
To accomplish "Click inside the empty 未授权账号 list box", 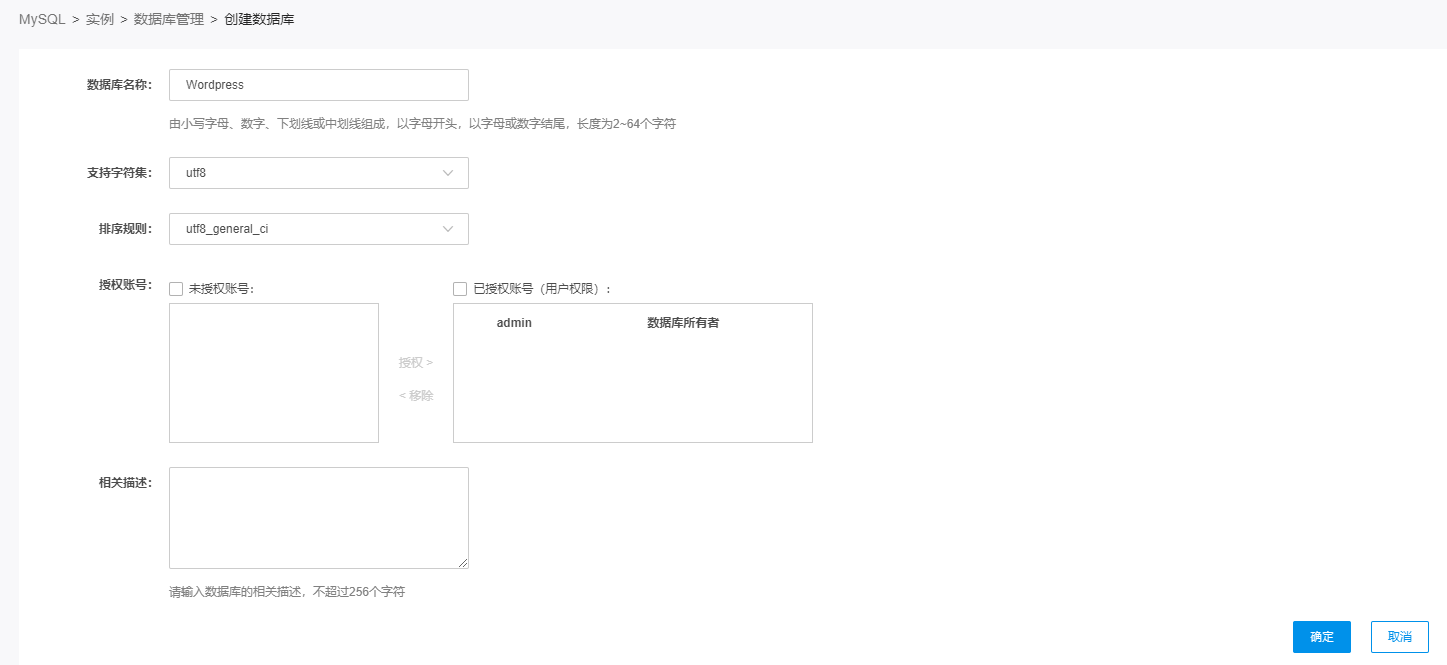I will 273,372.
